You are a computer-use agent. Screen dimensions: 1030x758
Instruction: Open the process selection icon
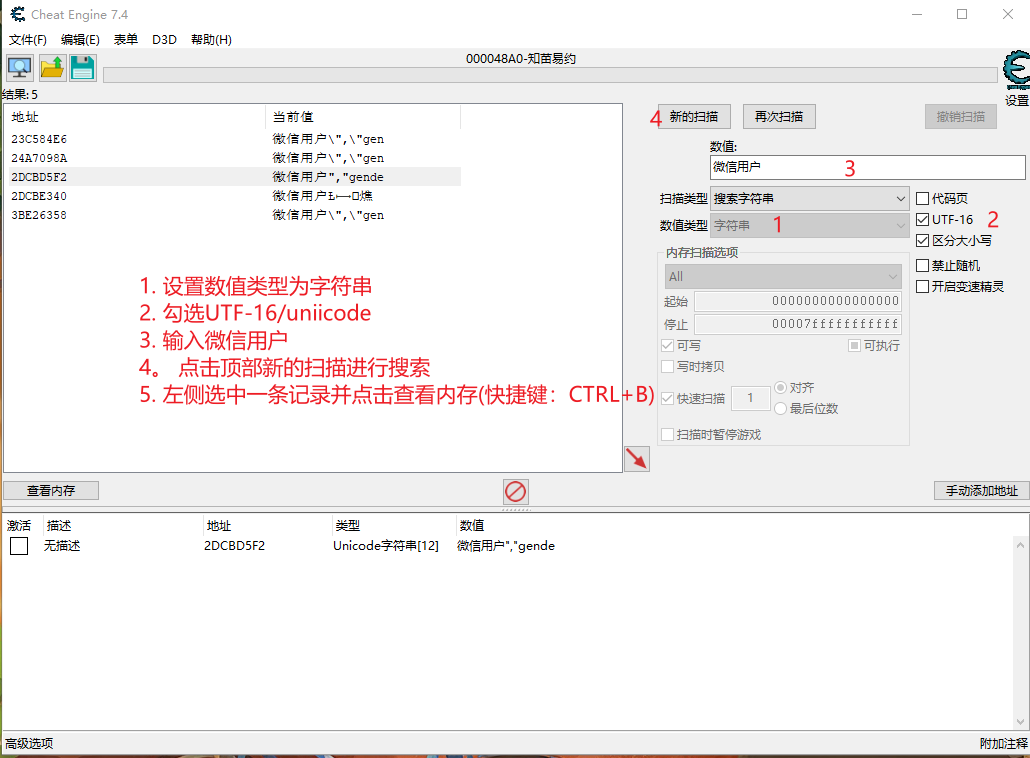[x=20, y=68]
